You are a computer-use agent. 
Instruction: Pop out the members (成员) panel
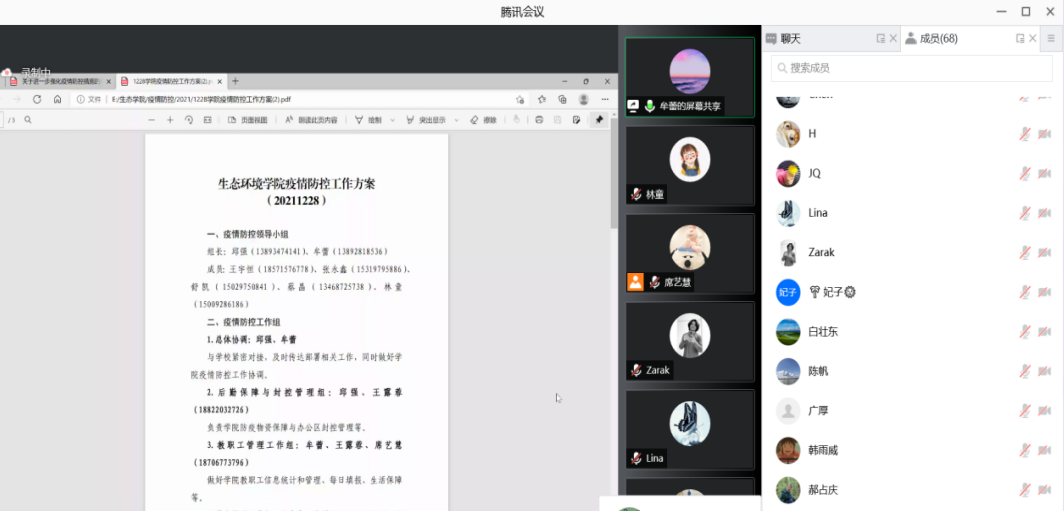click(1020, 38)
